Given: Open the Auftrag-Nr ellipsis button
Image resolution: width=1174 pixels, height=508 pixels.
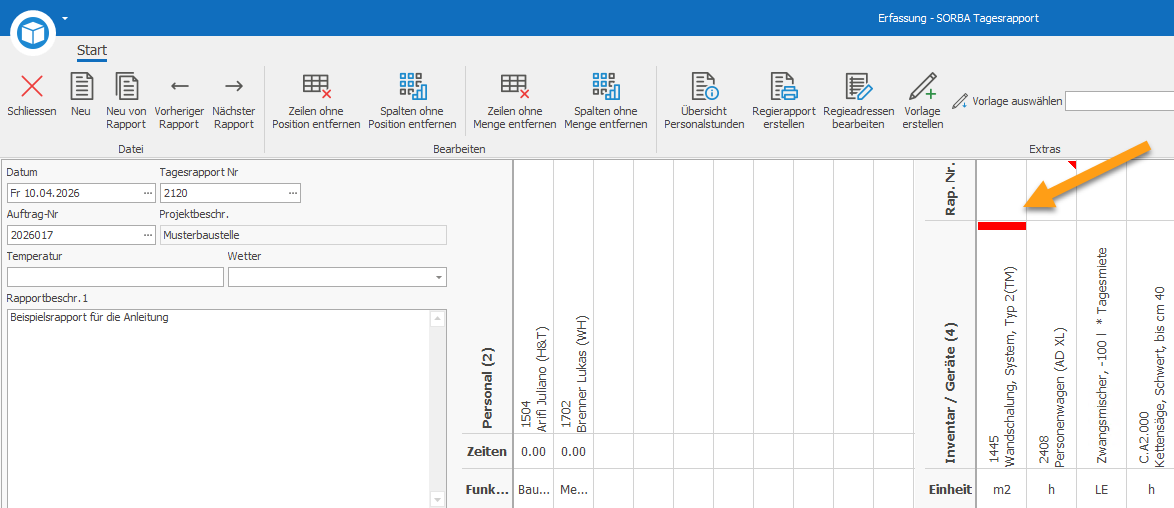Looking at the screenshot, I should point(147,235).
